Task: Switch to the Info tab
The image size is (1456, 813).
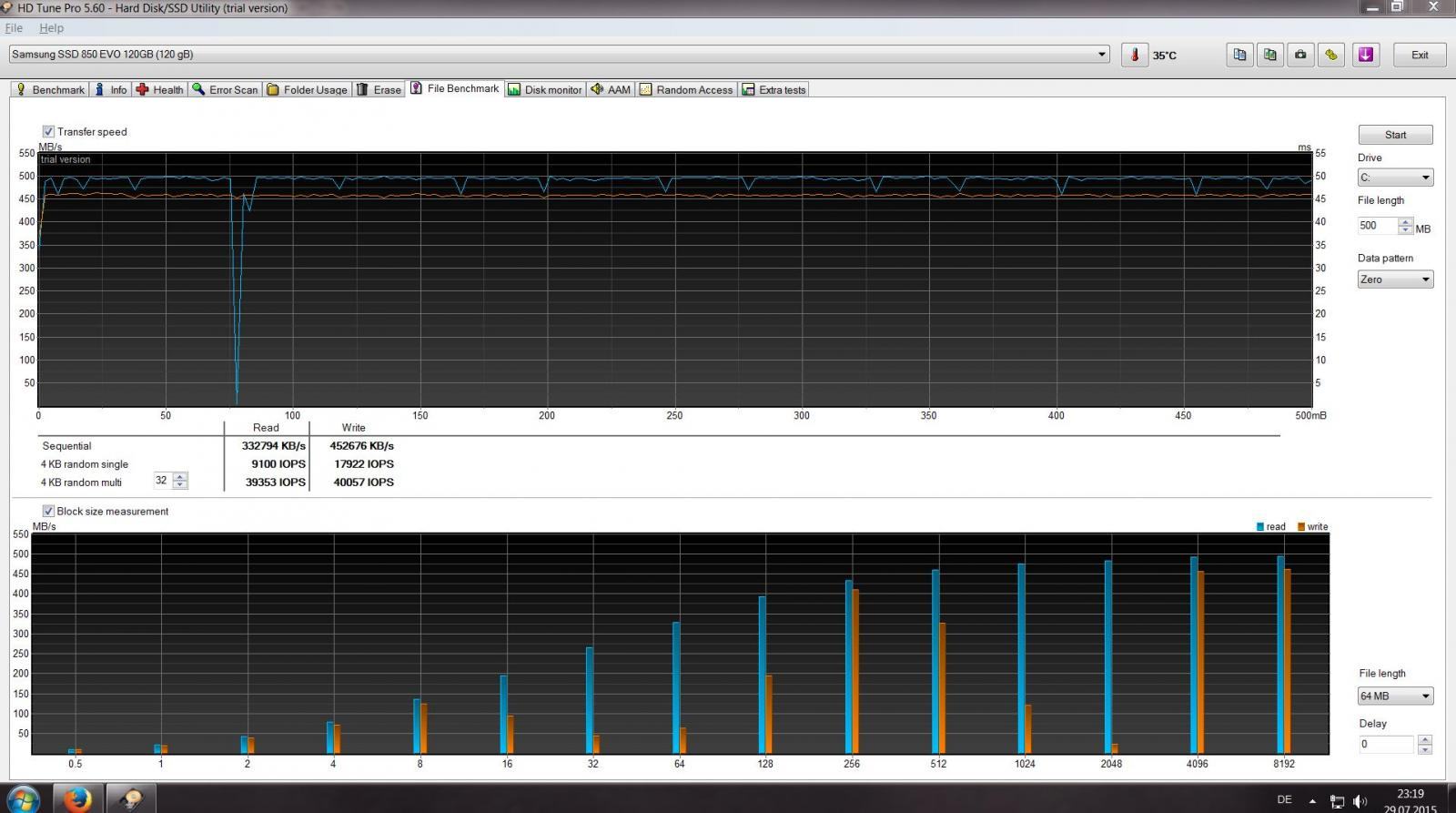Action: (111, 89)
